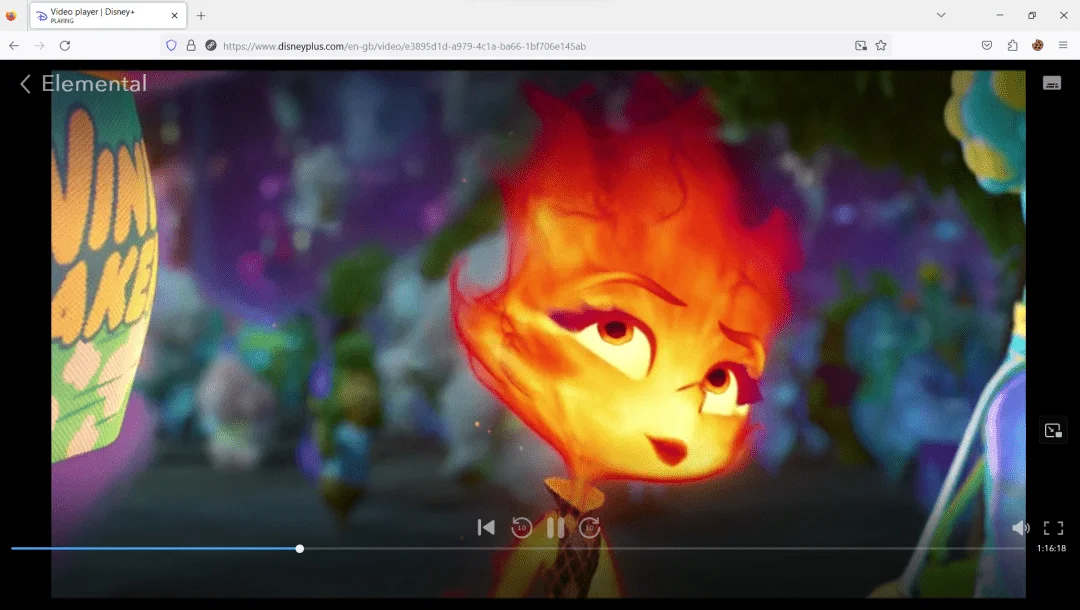Reload the Disney+ page
1080x610 pixels.
coord(65,46)
